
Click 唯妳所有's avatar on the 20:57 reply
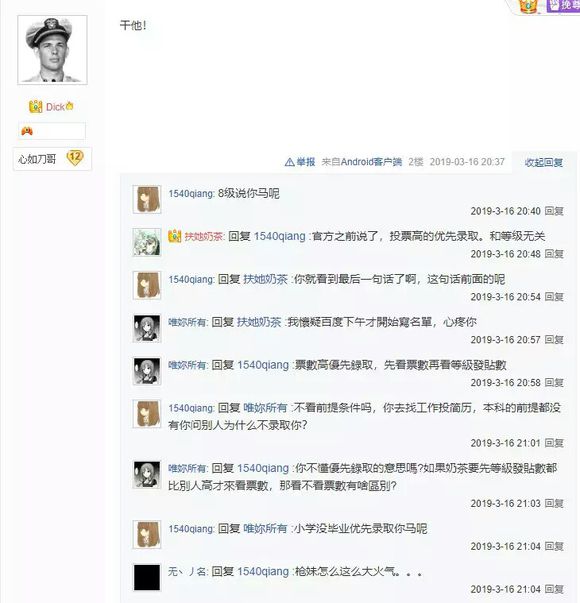(x=147, y=328)
